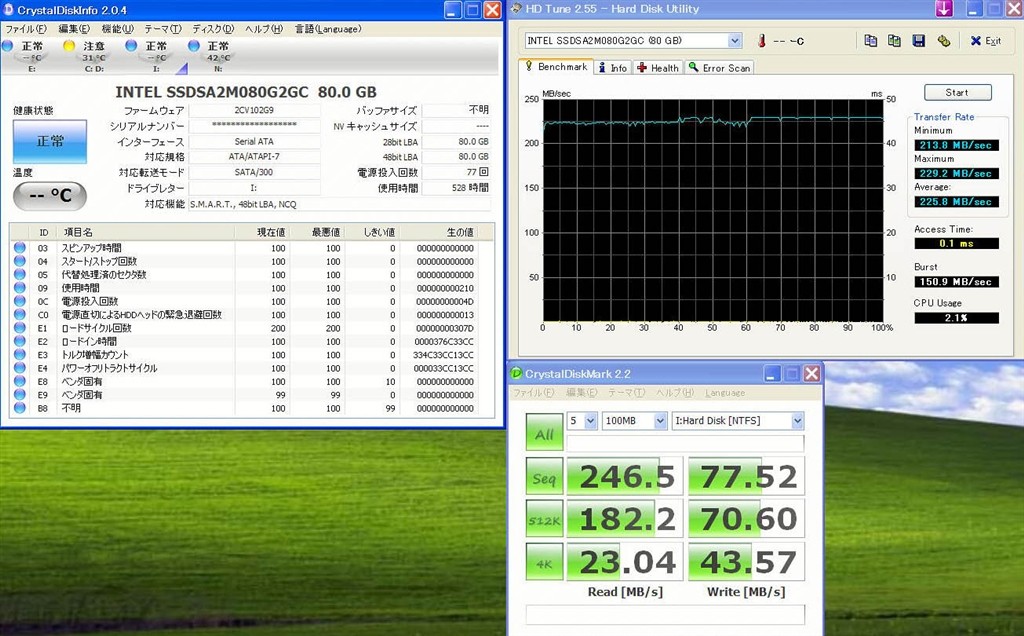
Task: Click the 512K read result 182.2
Action: tap(625, 520)
